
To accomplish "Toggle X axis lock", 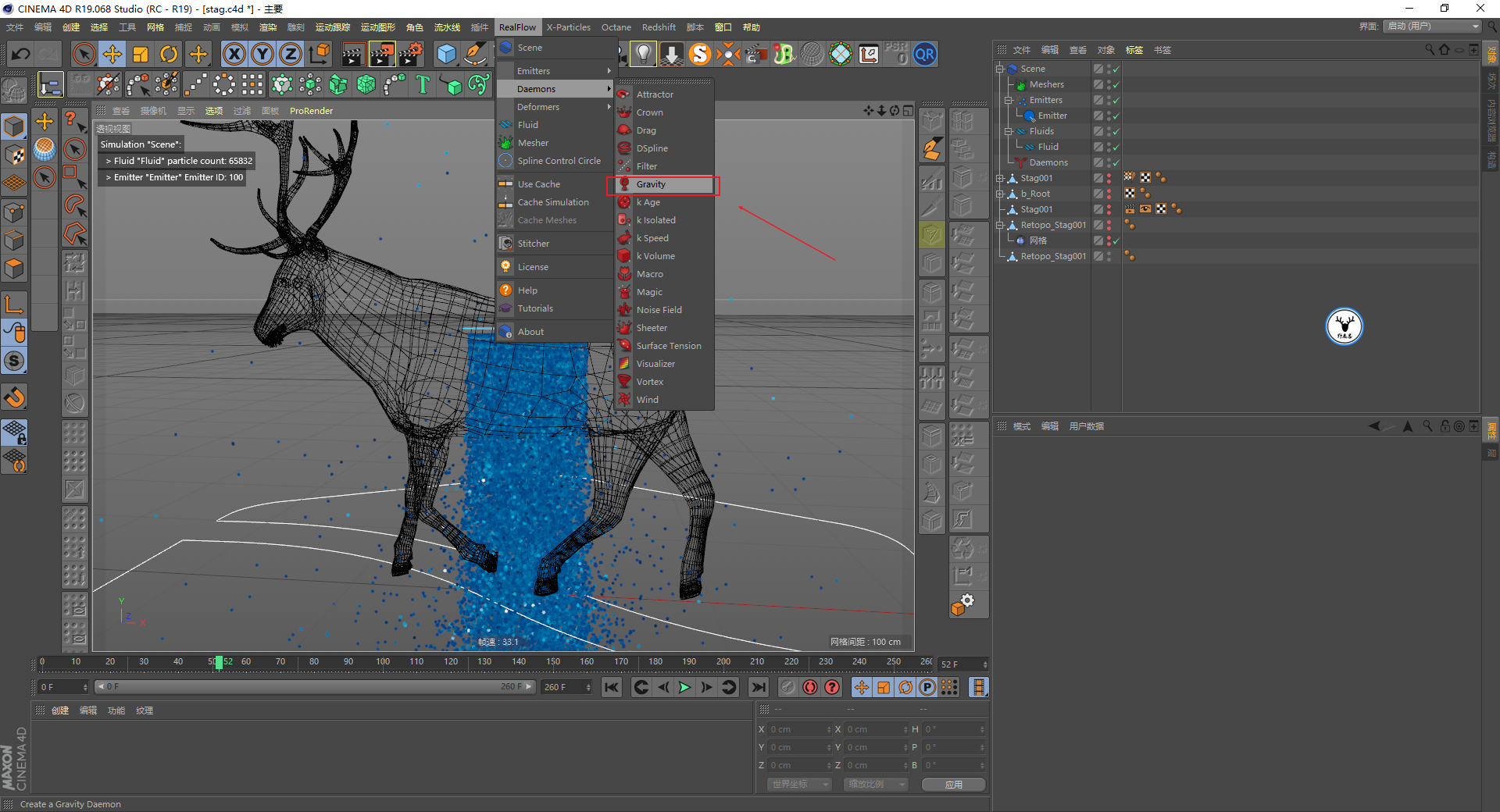I will point(234,55).
